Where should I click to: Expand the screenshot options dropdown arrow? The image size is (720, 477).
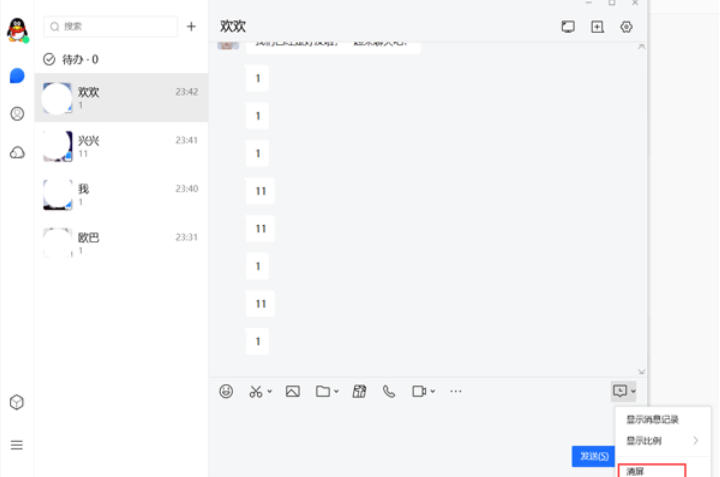coord(270,392)
